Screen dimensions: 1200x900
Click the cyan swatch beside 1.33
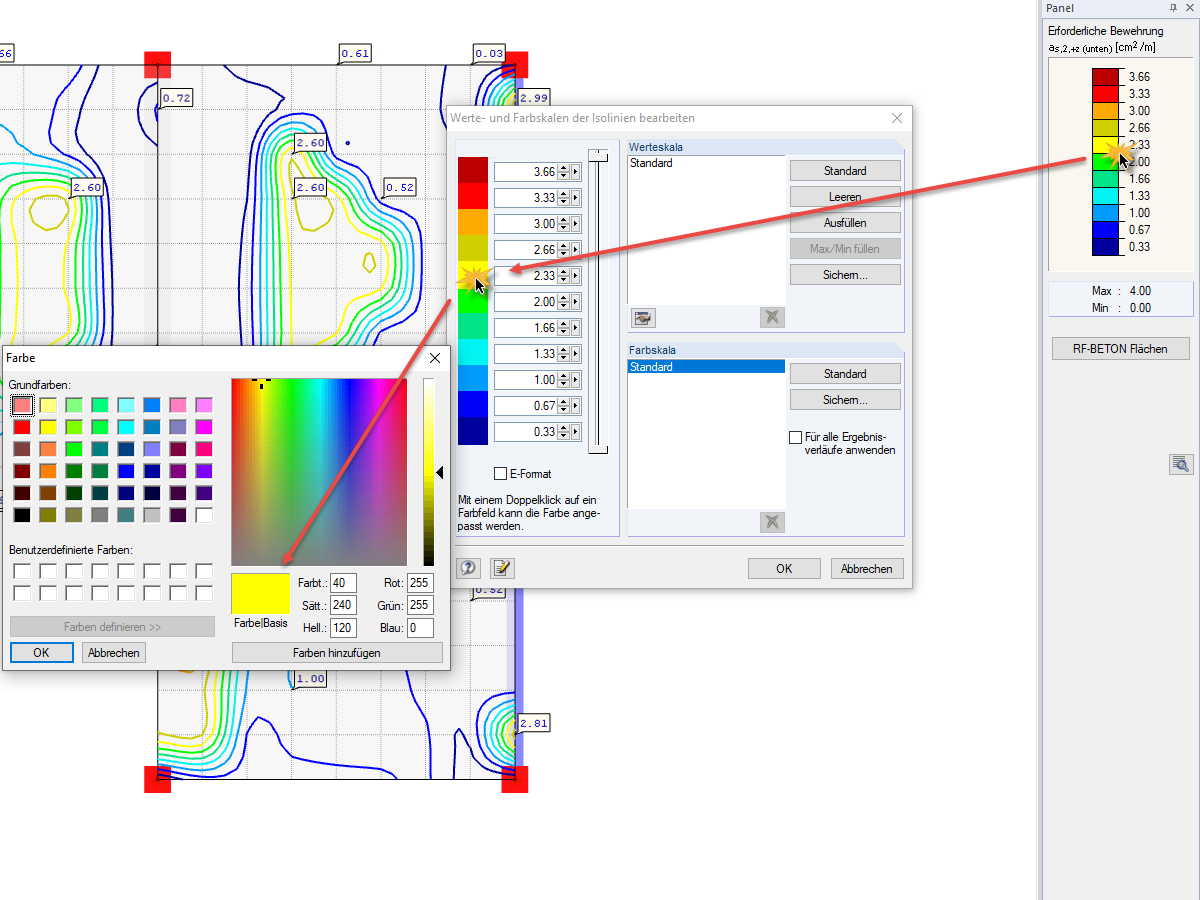click(473, 352)
